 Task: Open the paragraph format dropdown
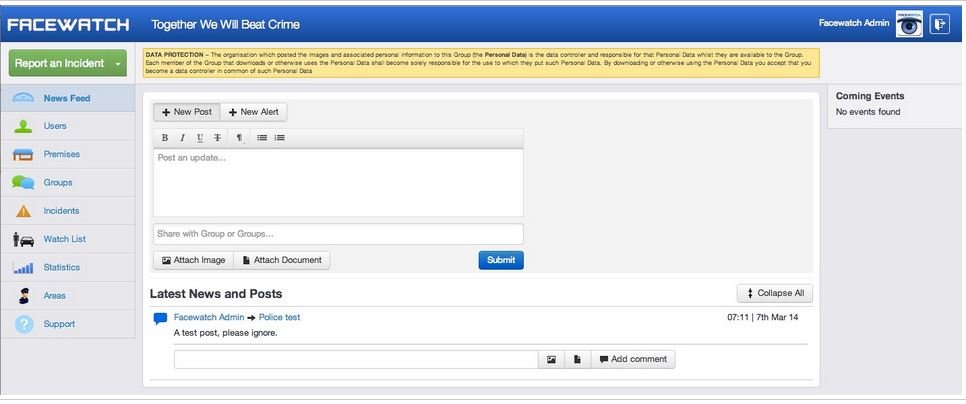[239, 137]
